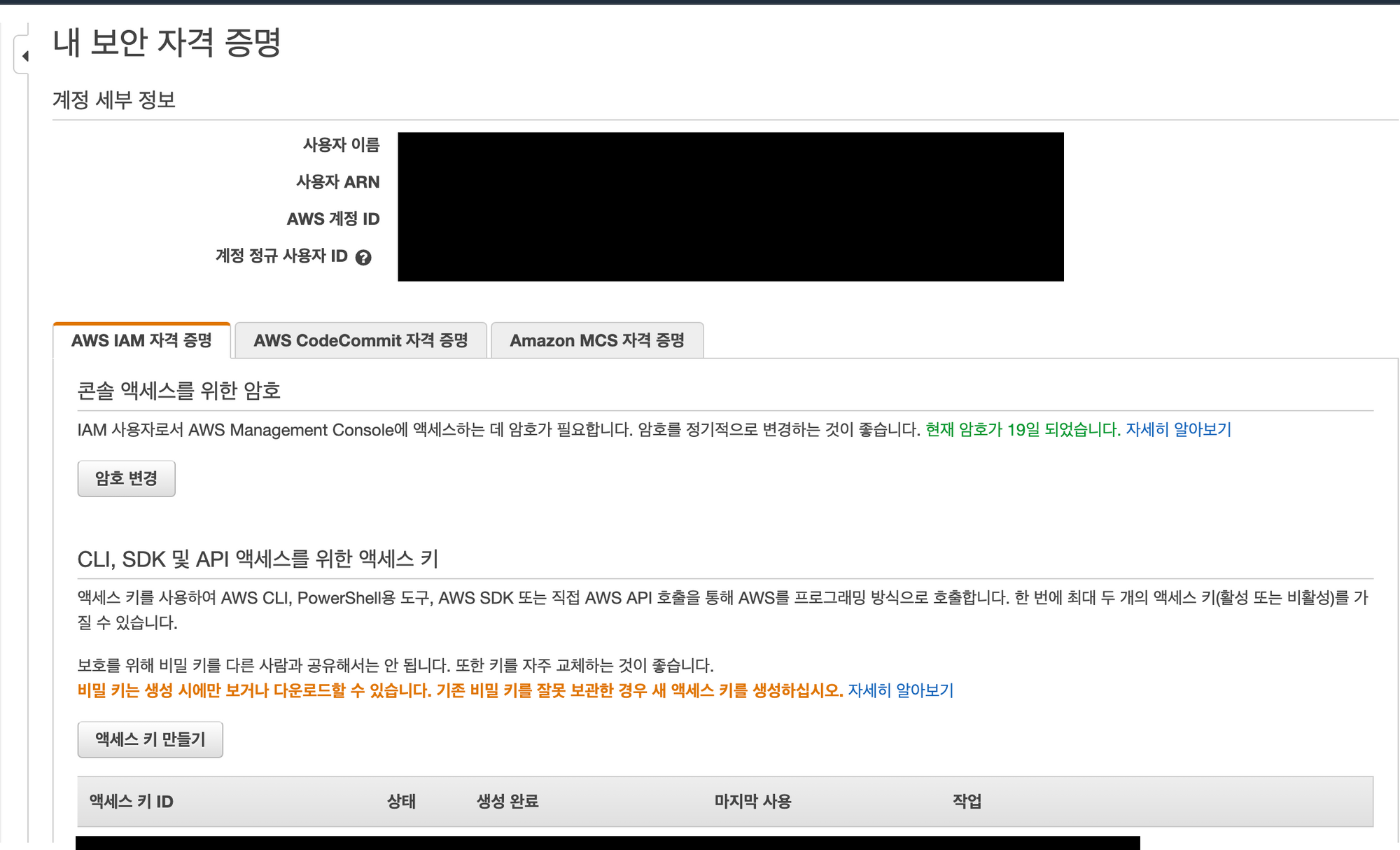Click the orange secret key warning text
This screenshot has width=1400, height=850.
pyautogui.click(x=460, y=690)
